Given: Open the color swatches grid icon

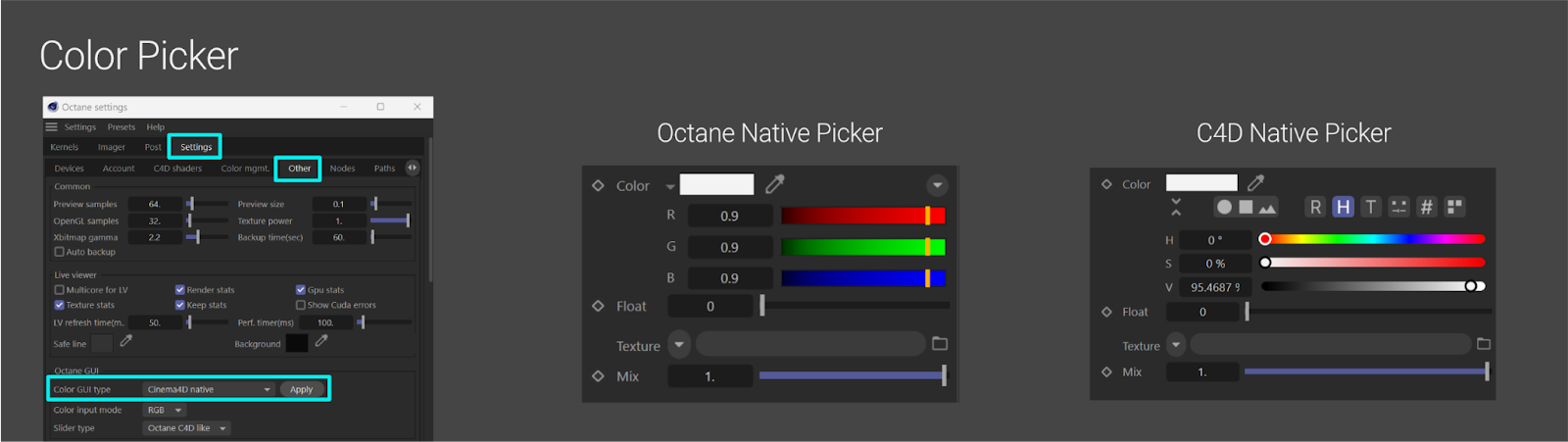Looking at the screenshot, I should point(1455,207).
